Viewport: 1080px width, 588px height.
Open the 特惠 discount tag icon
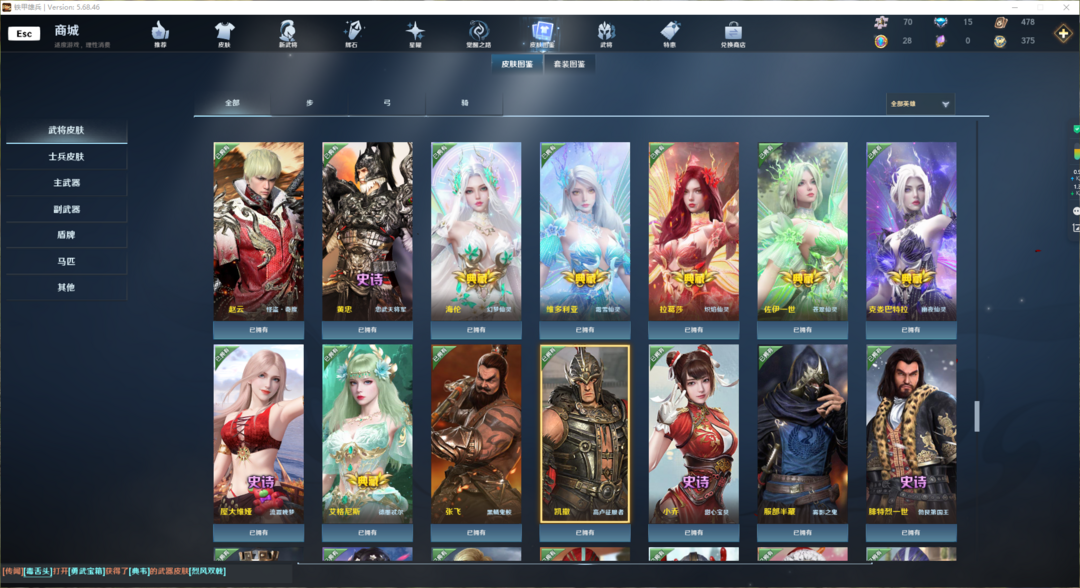point(669,34)
